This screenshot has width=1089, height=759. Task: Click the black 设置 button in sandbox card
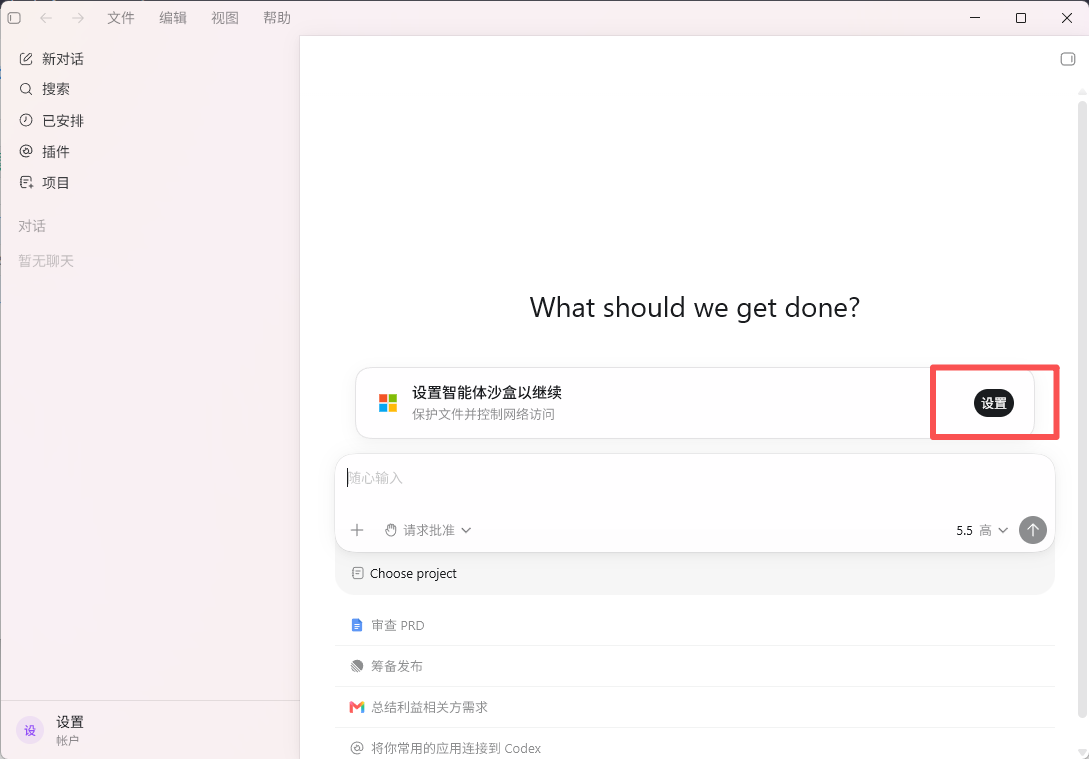(x=993, y=403)
